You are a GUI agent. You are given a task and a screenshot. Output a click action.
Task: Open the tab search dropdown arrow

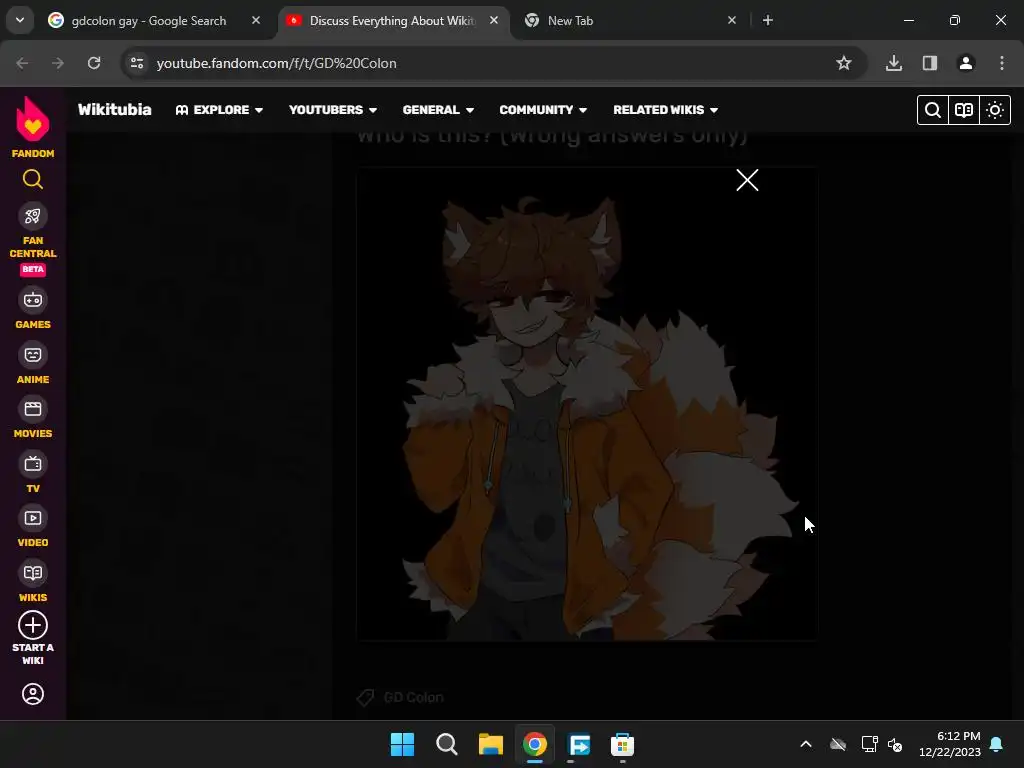coord(20,20)
